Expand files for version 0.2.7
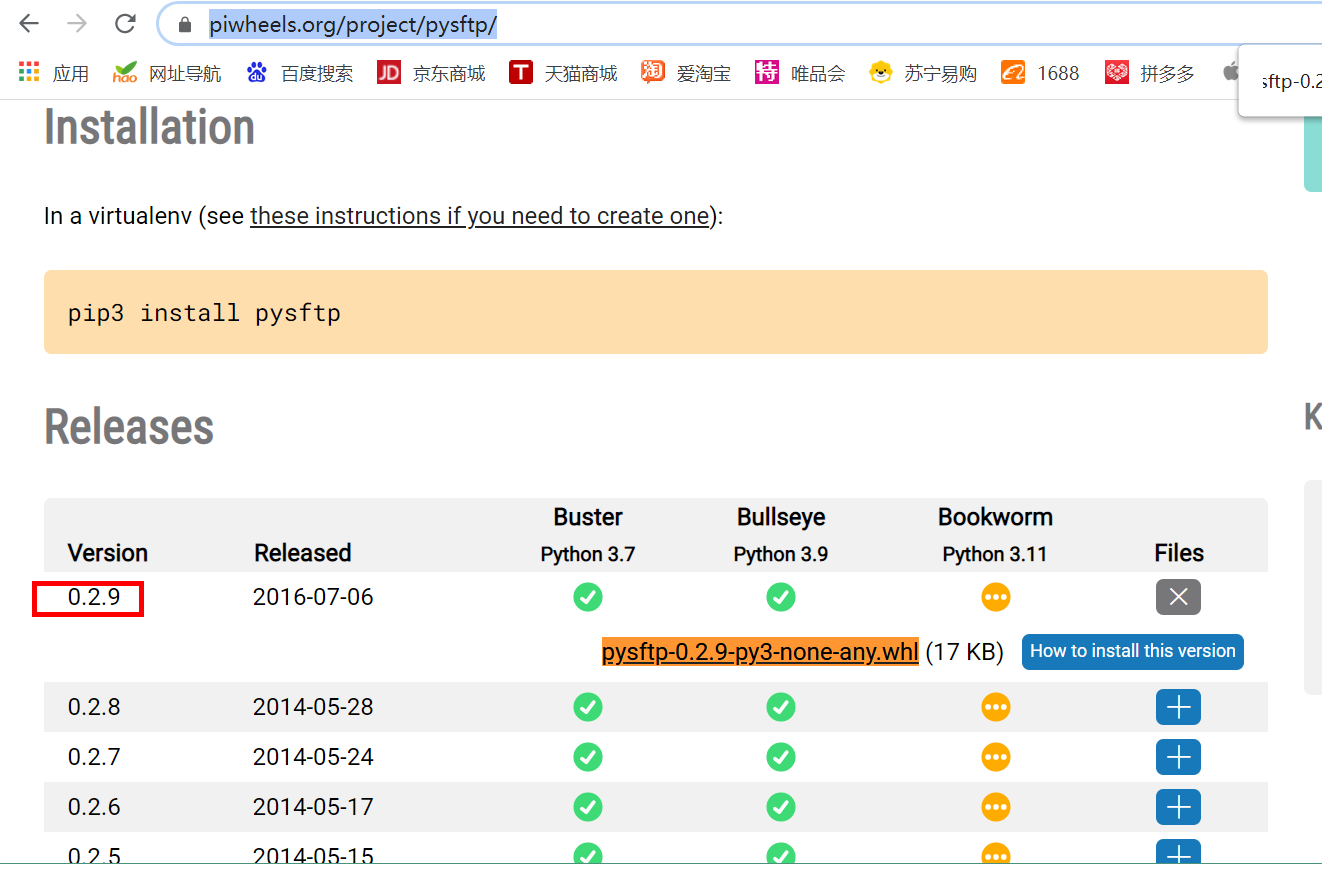The height and width of the screenshot is (872, 1322). 1178,757
